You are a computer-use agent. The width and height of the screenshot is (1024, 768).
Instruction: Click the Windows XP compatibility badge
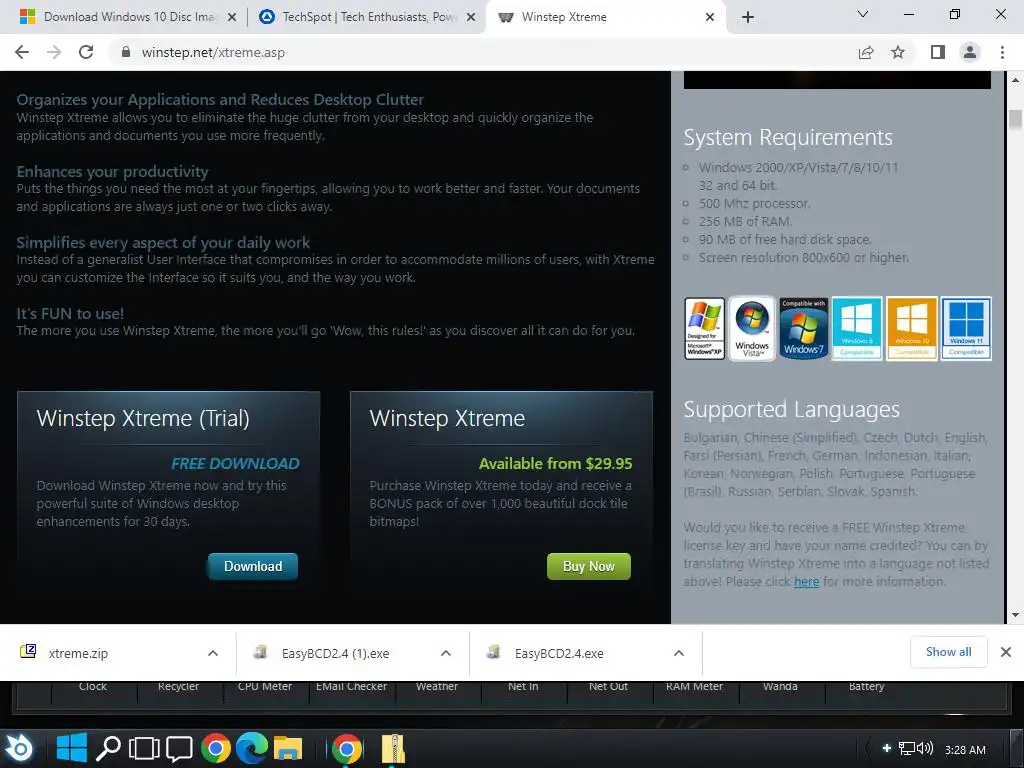[705, 328]
